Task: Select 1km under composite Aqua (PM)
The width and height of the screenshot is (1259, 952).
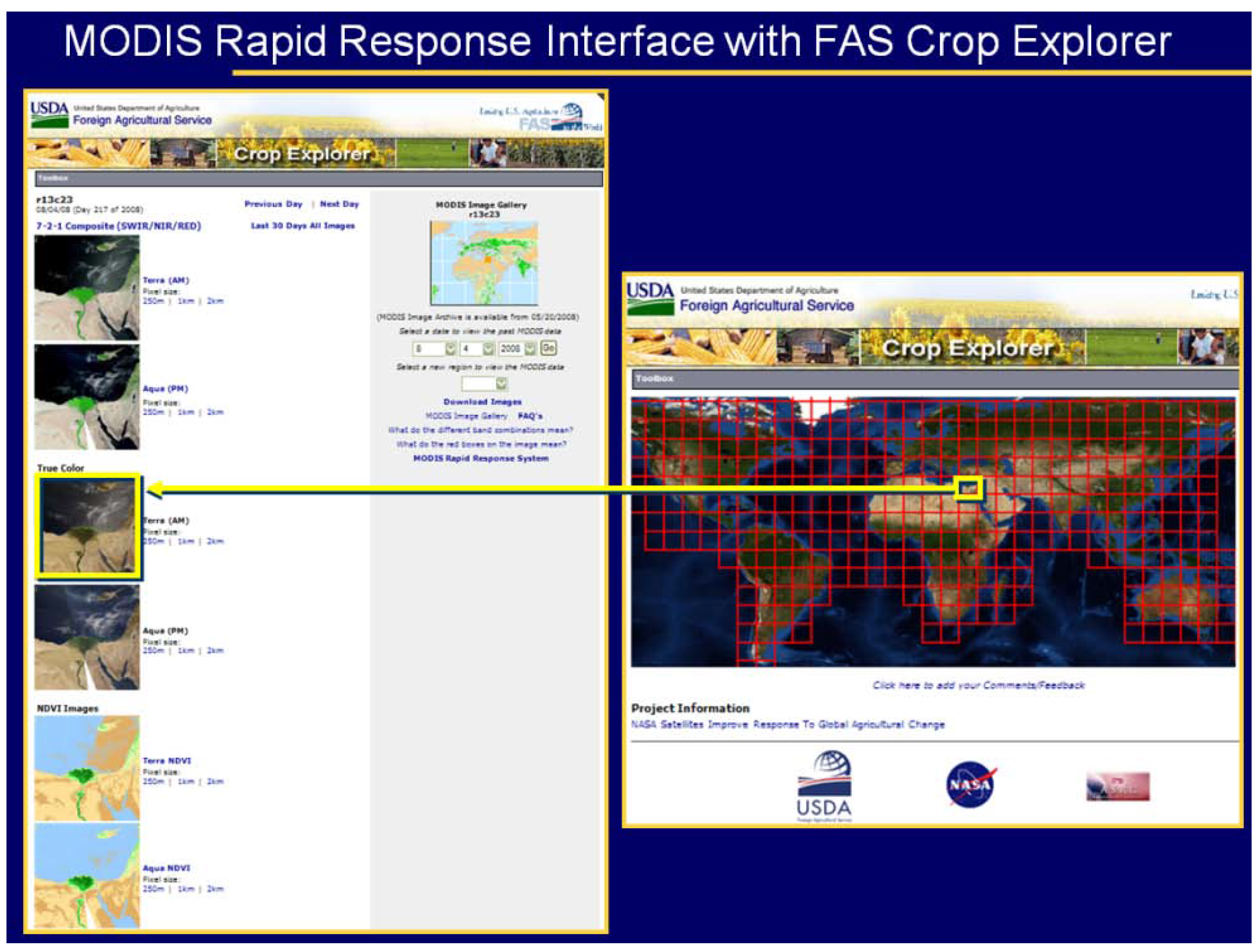Action: (x=186, y=412)
